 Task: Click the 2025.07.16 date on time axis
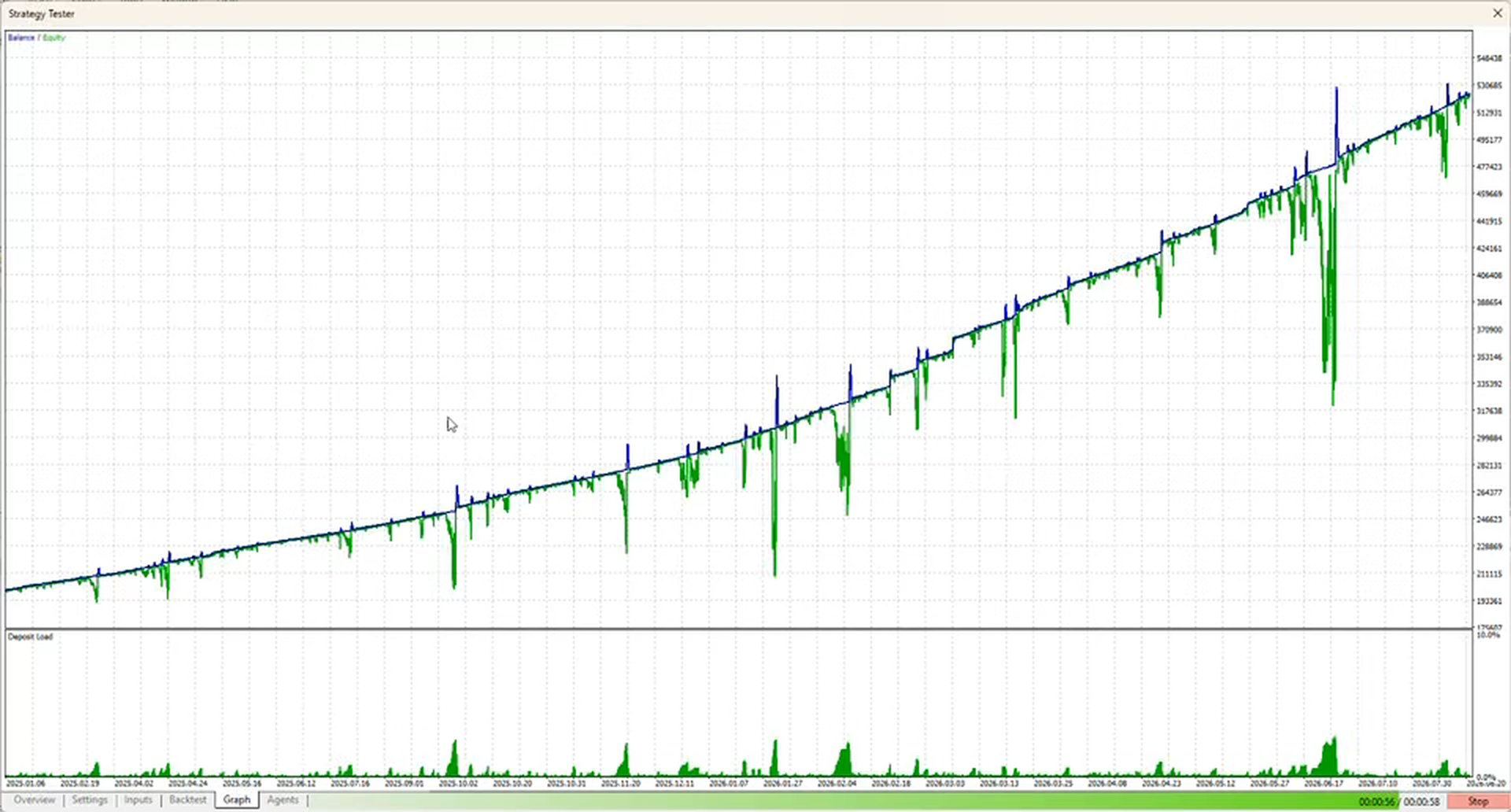(x=350, y=784)
